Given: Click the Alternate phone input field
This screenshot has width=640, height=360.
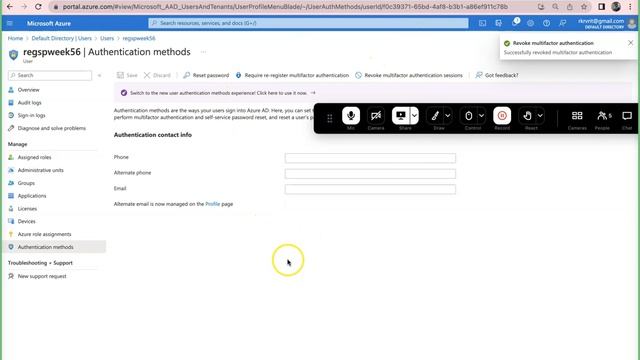Looking at the screenshot, I should pyautogui.click(x=370, y=174).
